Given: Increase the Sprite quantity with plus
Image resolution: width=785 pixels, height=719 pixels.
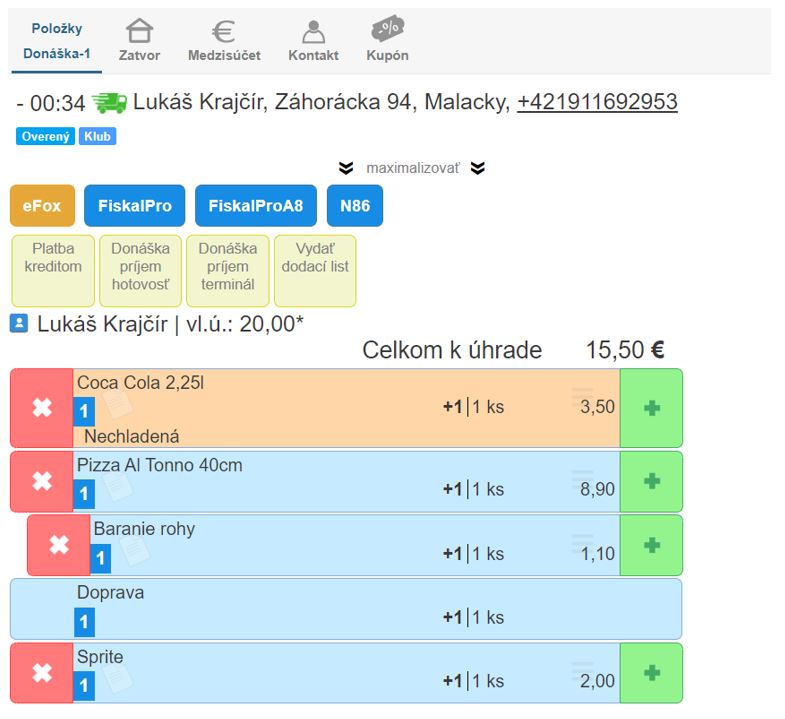Looking at the screenshot, I should coord(651,673).
